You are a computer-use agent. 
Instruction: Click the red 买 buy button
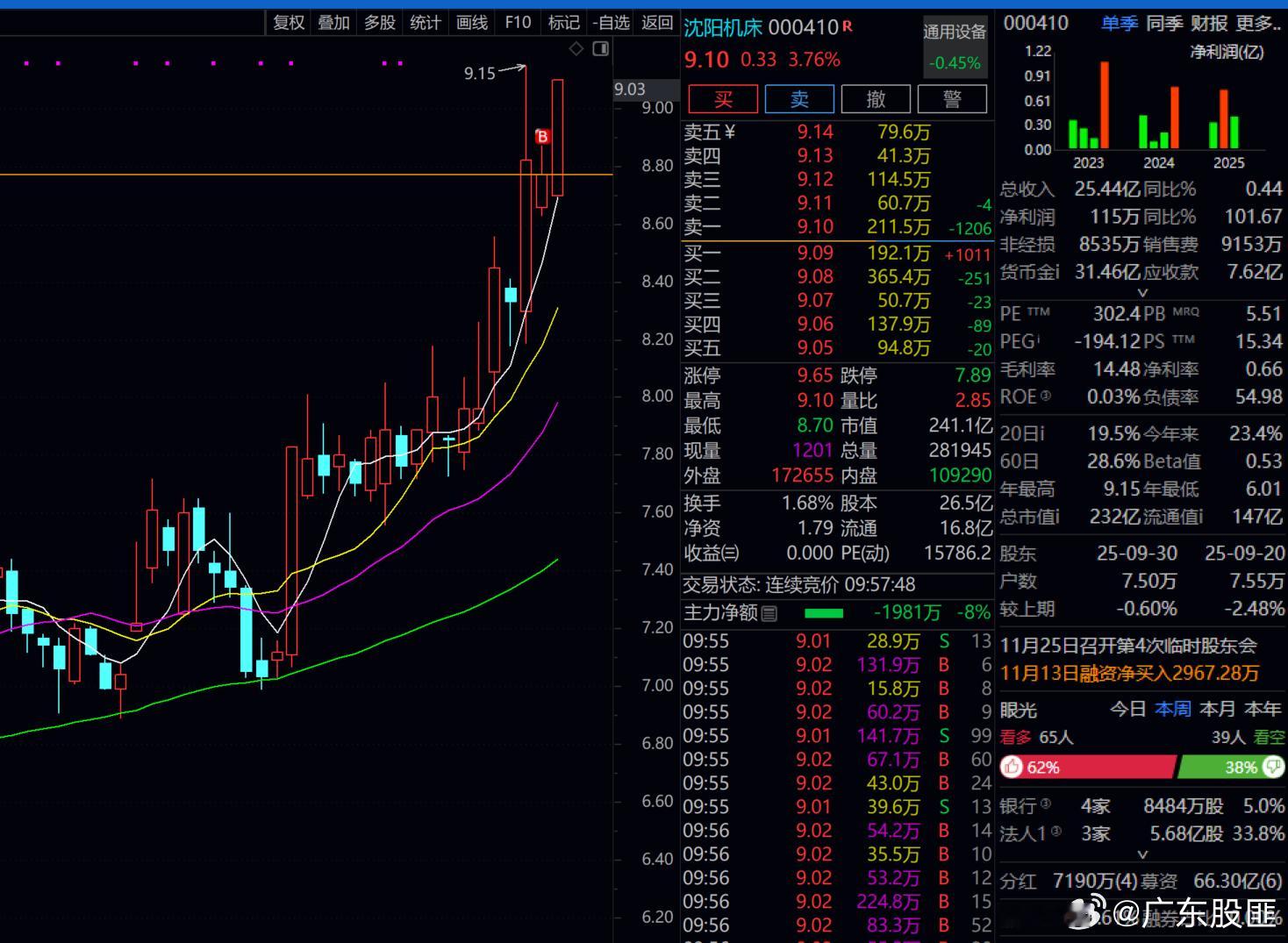tap(723, 99)
